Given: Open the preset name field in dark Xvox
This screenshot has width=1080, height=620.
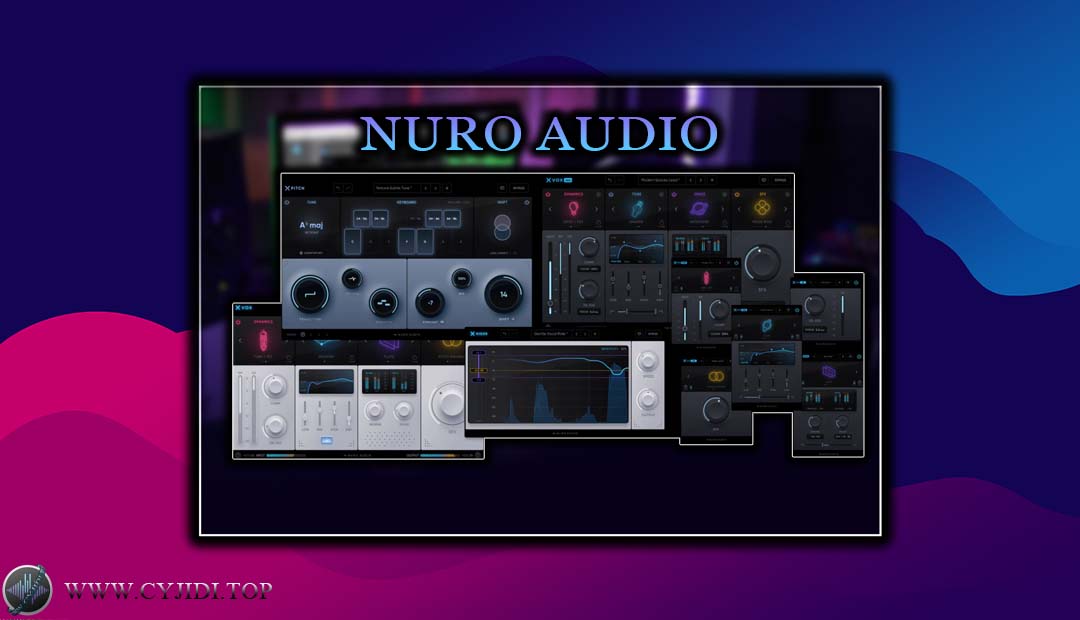Looking at the screenshot, I should pos(660,180).
